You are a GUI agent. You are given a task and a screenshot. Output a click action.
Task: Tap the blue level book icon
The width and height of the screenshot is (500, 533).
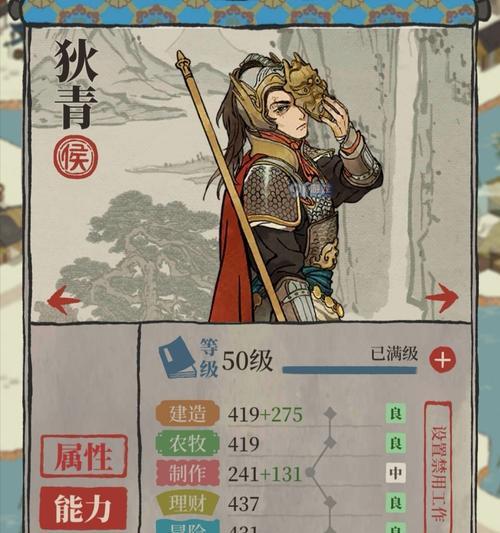(x=178, y=358)
